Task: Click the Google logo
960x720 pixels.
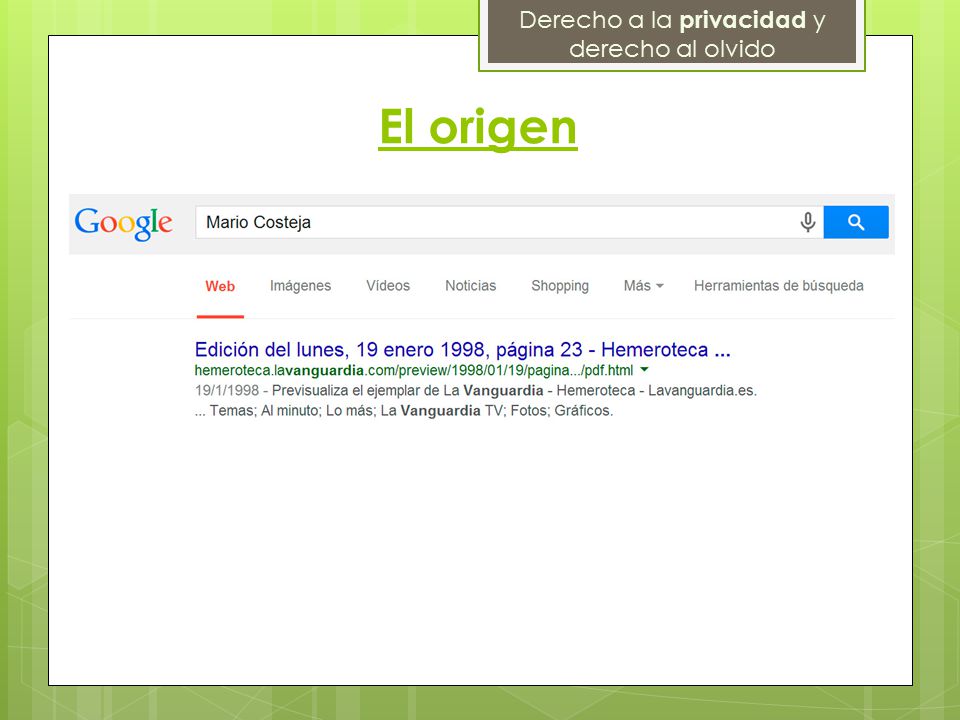Action: [x=123, y=223]
